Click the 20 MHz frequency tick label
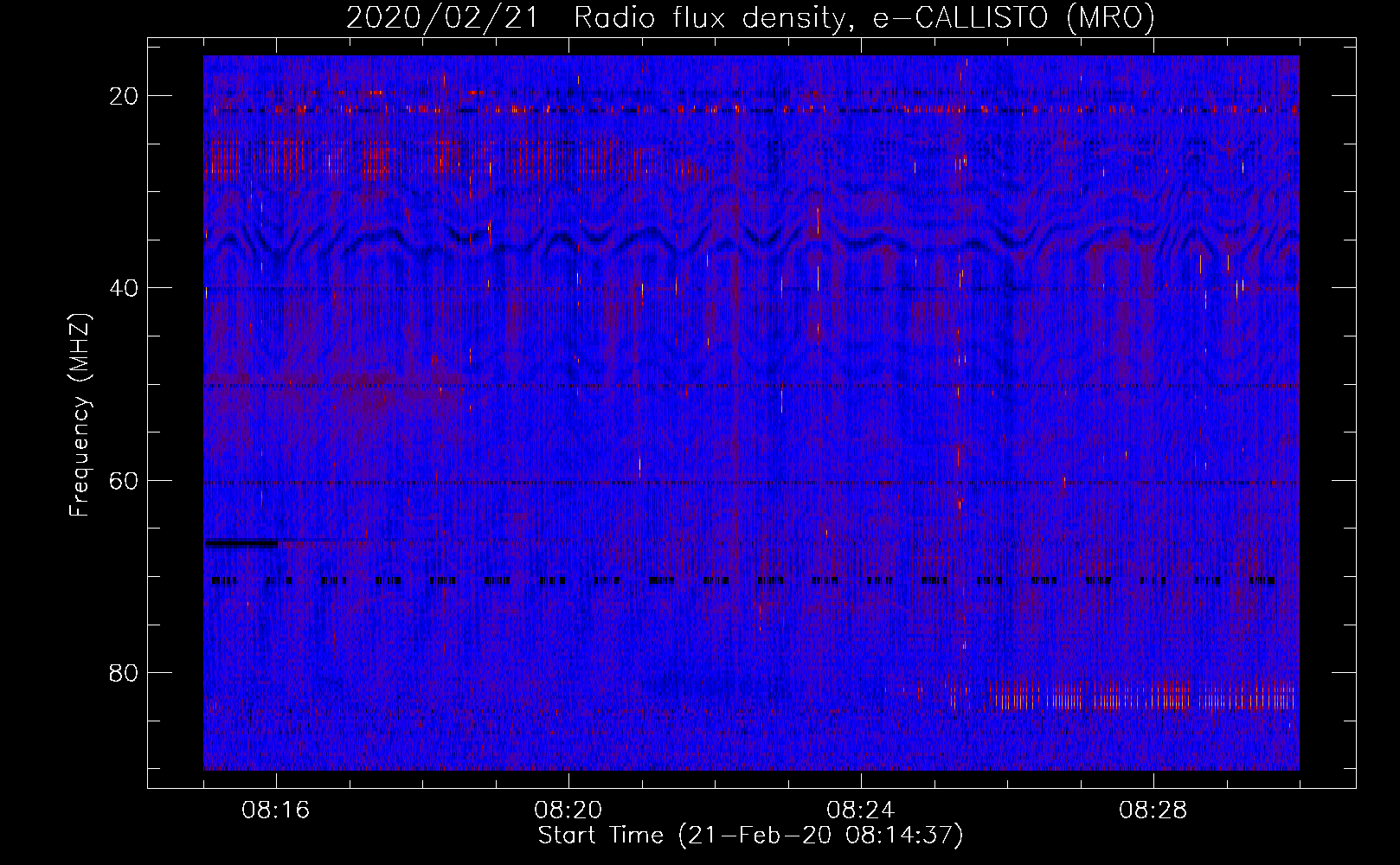The width and height of the screenshot is (1400, 865). click(x=124, y=96)
